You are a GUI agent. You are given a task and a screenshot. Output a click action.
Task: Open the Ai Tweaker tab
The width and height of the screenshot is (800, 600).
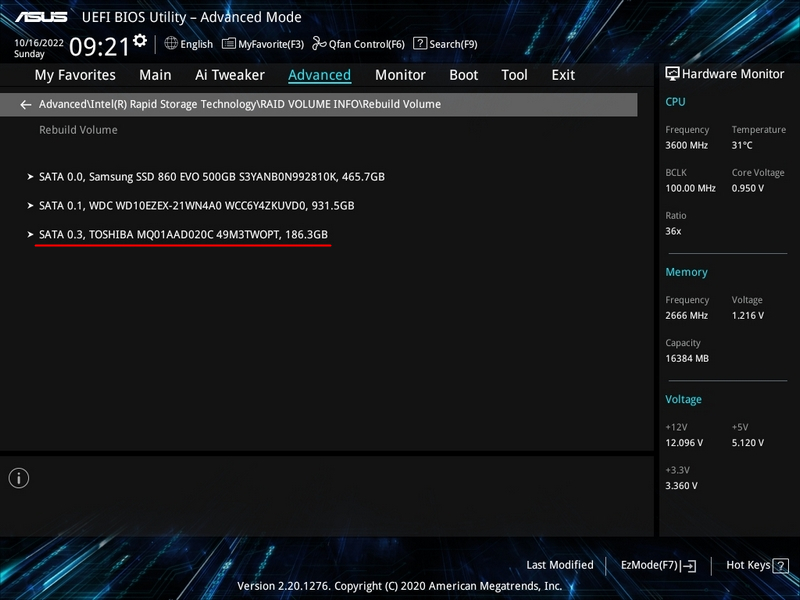230,75
